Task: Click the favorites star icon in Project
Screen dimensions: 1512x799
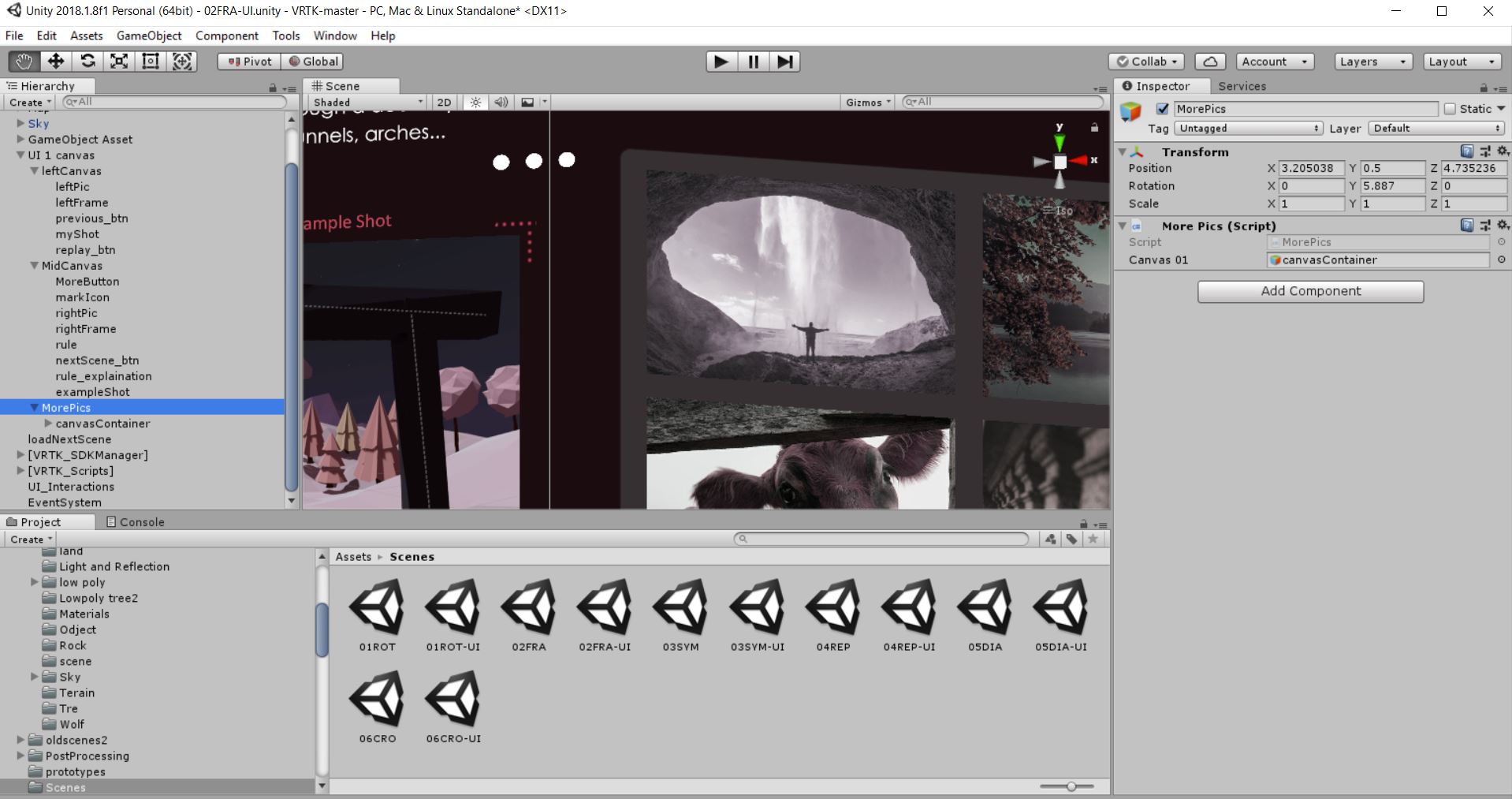Action: coord(1093,540)
